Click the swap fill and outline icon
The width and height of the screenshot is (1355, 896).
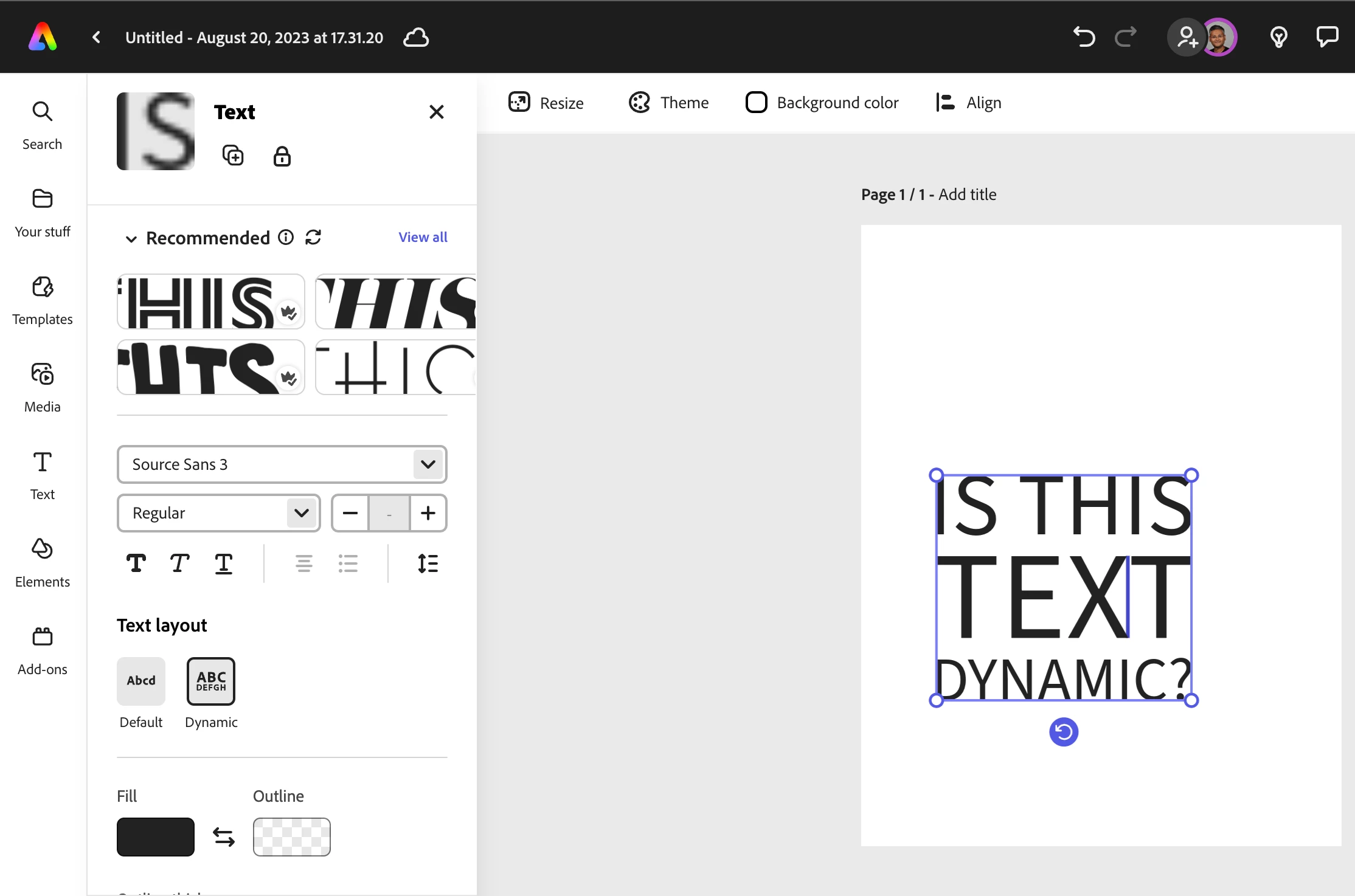pos(224,837)
